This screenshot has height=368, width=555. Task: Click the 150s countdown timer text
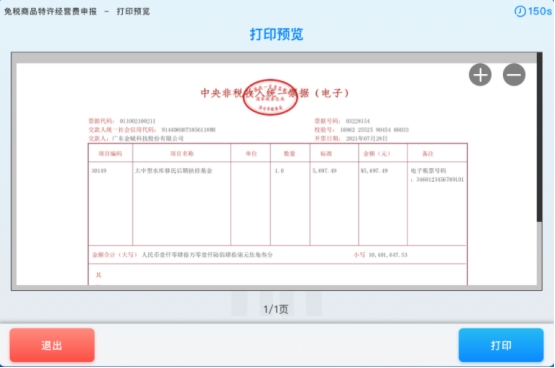coord(540,11)
